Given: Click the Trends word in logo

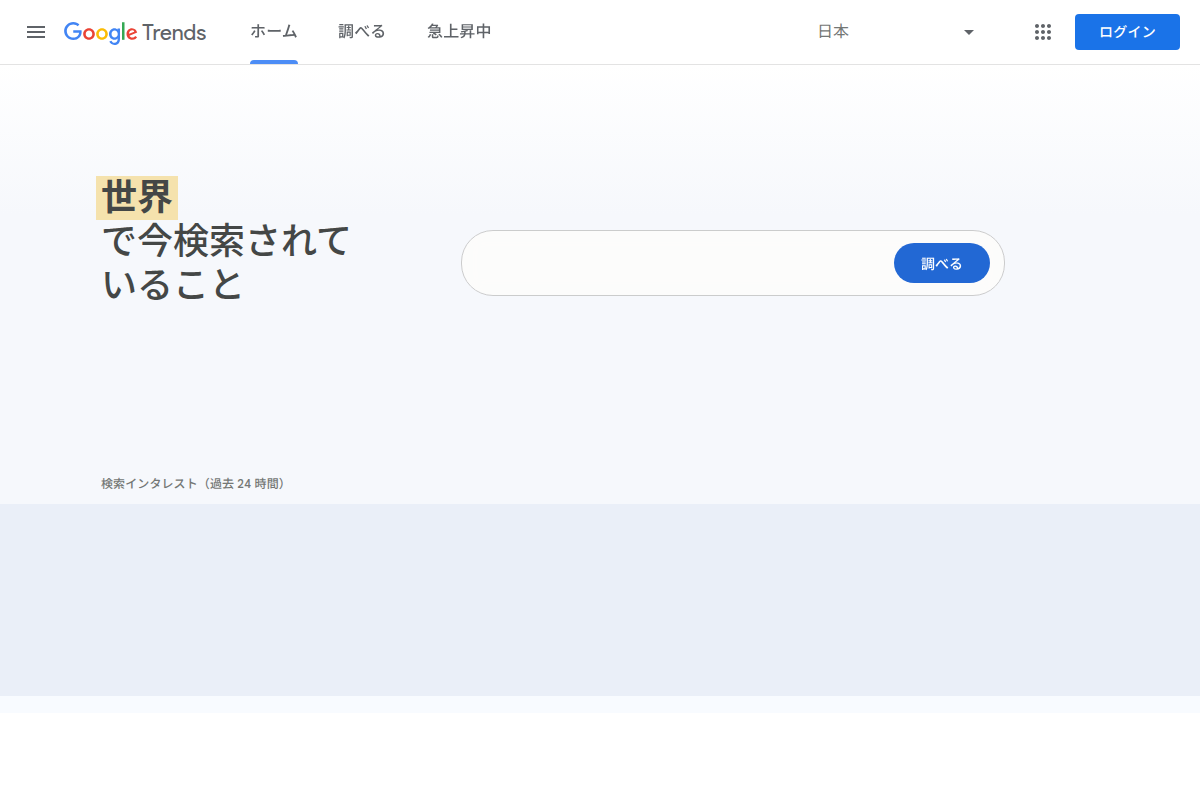Looking at the screenshot, I should point(174,32).
